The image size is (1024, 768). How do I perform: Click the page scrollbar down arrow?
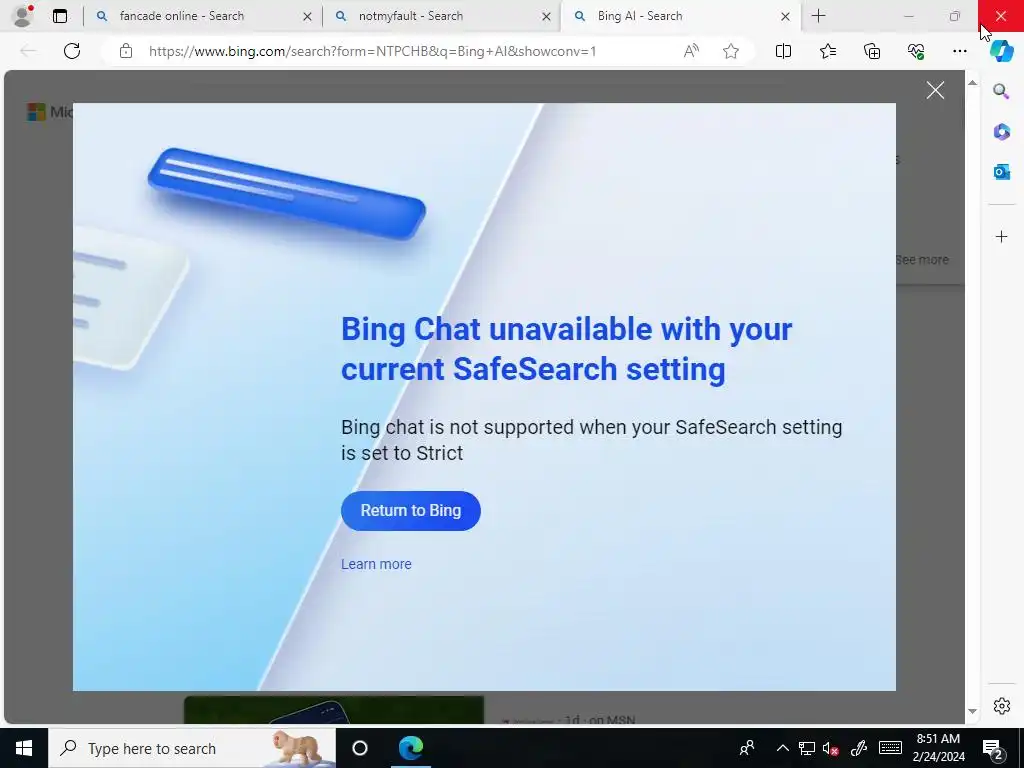[x=972, y=711]
